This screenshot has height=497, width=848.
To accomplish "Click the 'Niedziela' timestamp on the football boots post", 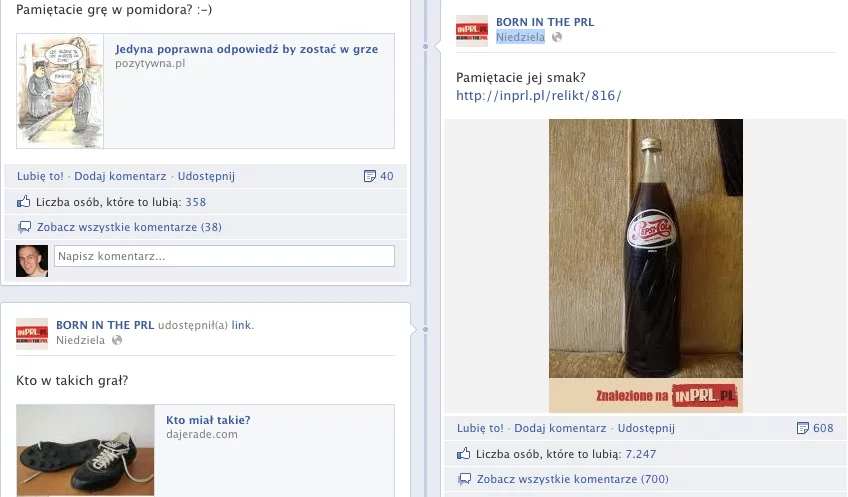I will [x=81, y=340].
